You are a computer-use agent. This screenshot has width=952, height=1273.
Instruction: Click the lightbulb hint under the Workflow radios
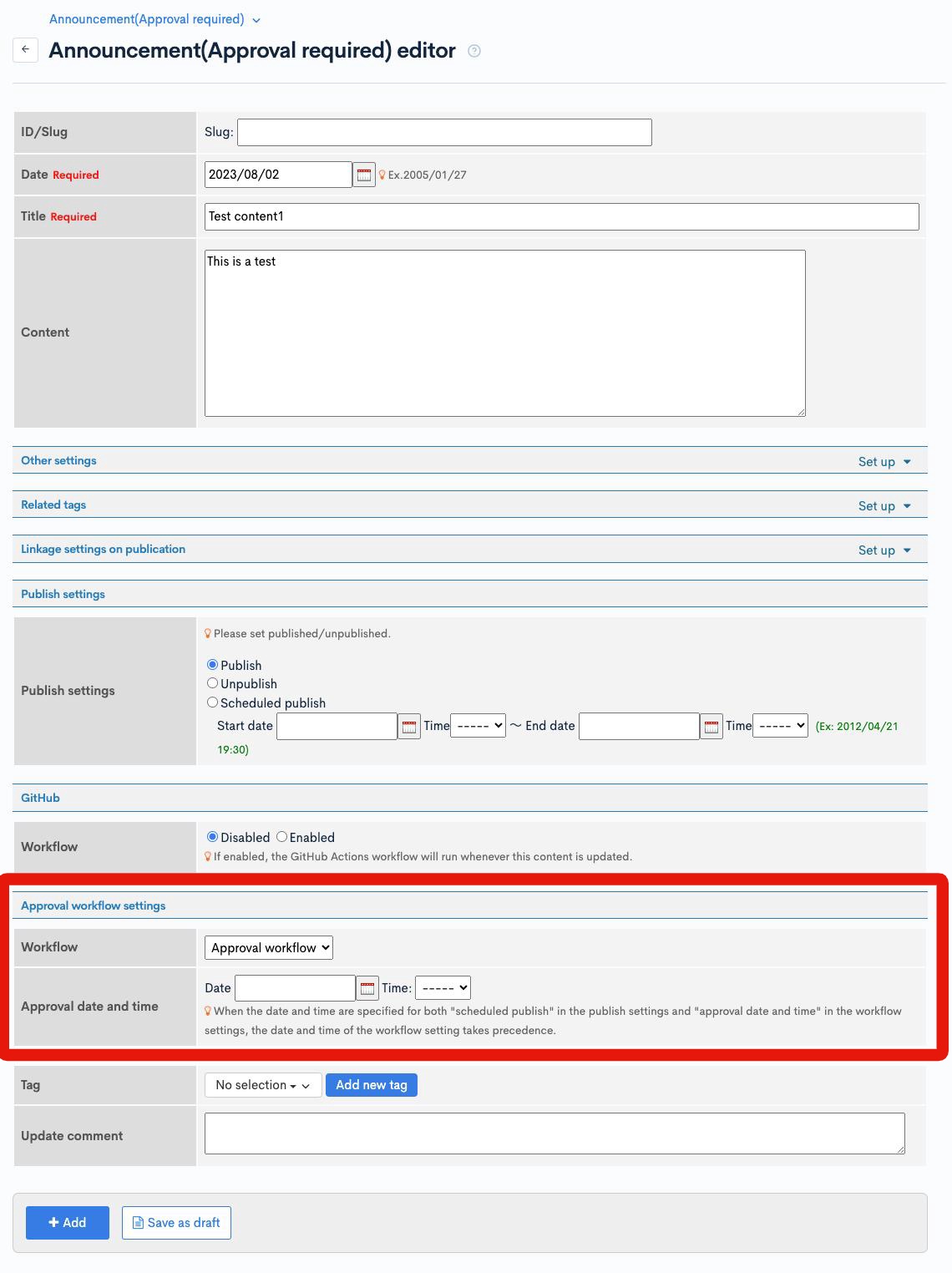208,856
